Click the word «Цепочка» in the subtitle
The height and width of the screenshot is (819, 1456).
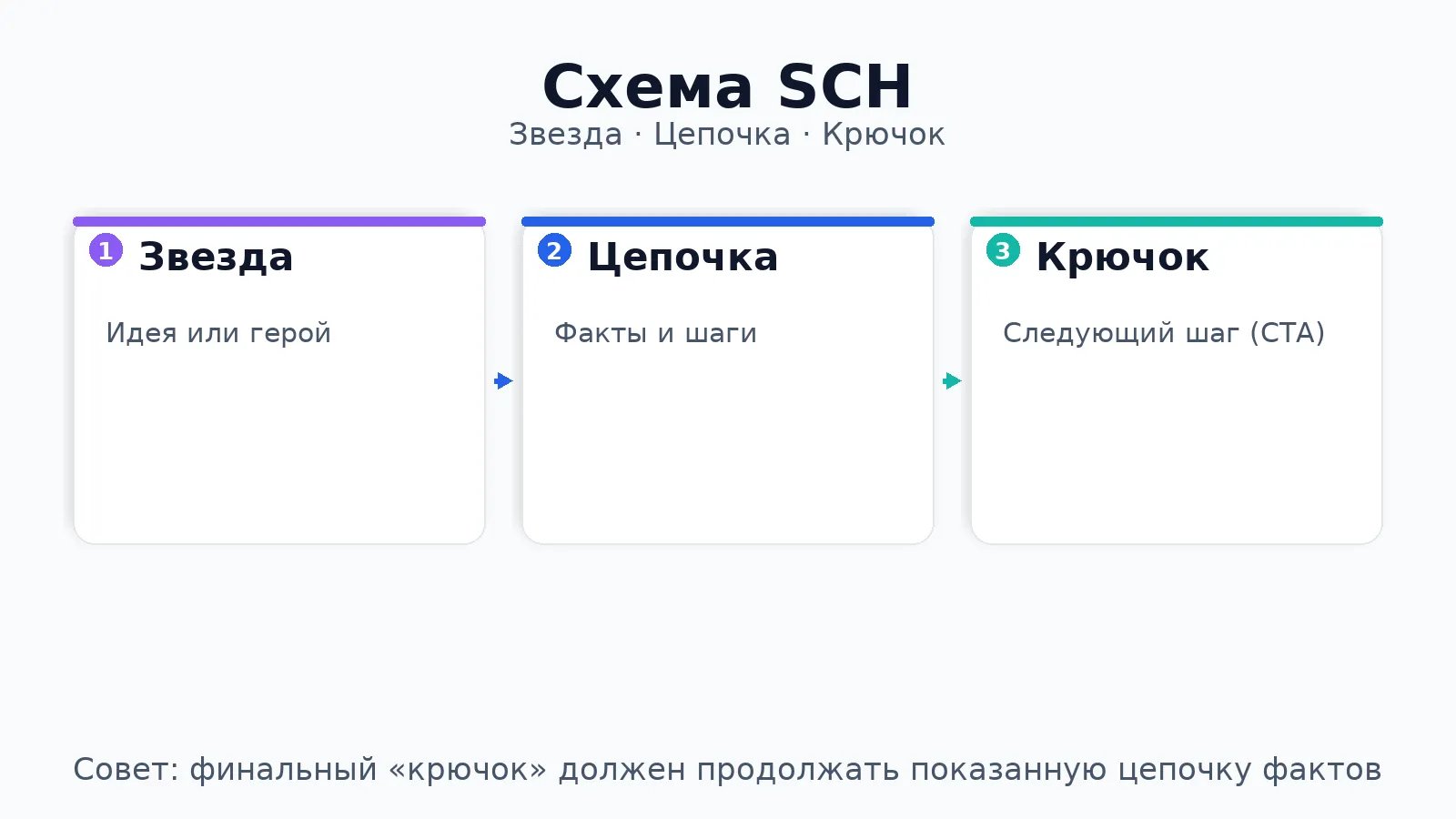tap(722, 135)
